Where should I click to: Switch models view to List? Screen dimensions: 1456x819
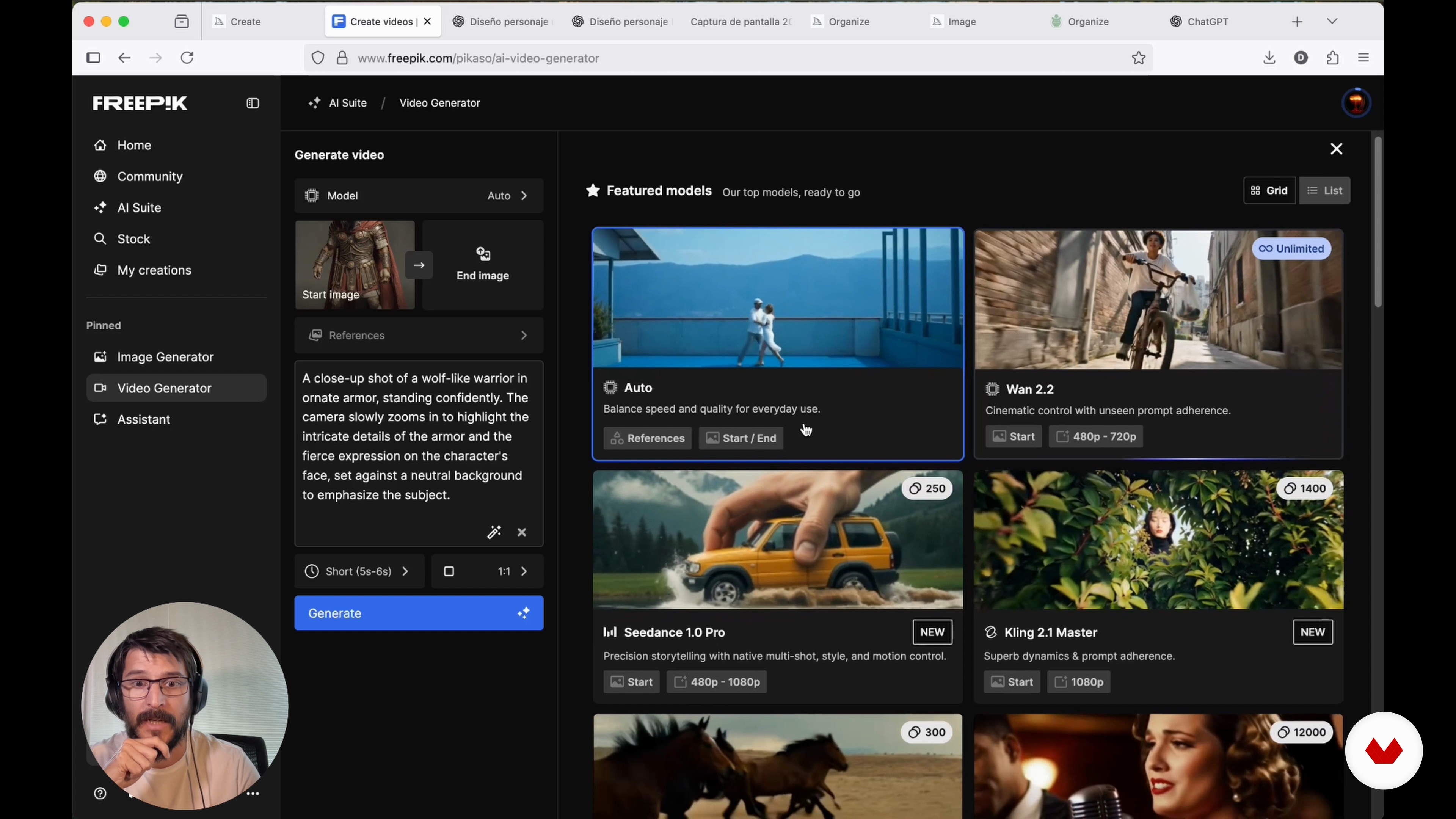1324,190
